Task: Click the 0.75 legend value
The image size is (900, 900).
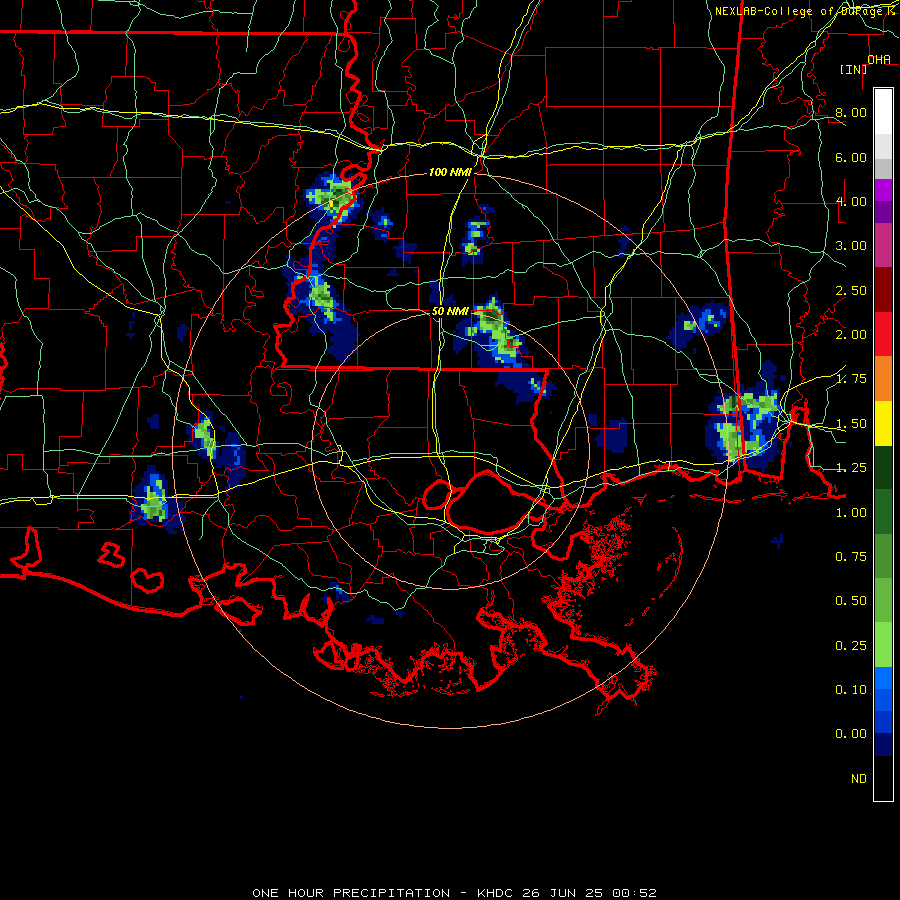Action: tap(851, 557)
